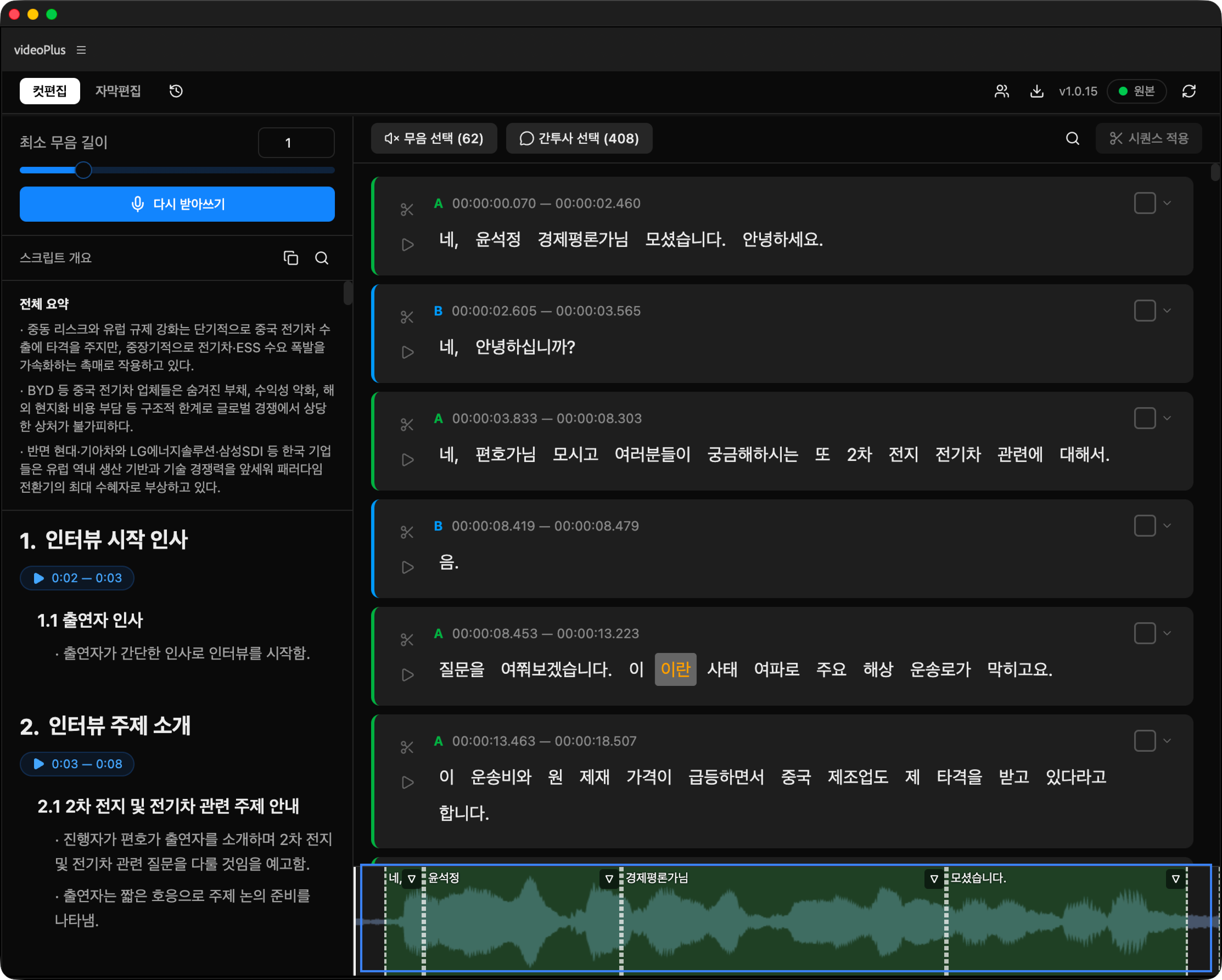Click the word '운송비와' in last segment
The height and width of the screenshot is (980, 1222).
coord(501,777)
